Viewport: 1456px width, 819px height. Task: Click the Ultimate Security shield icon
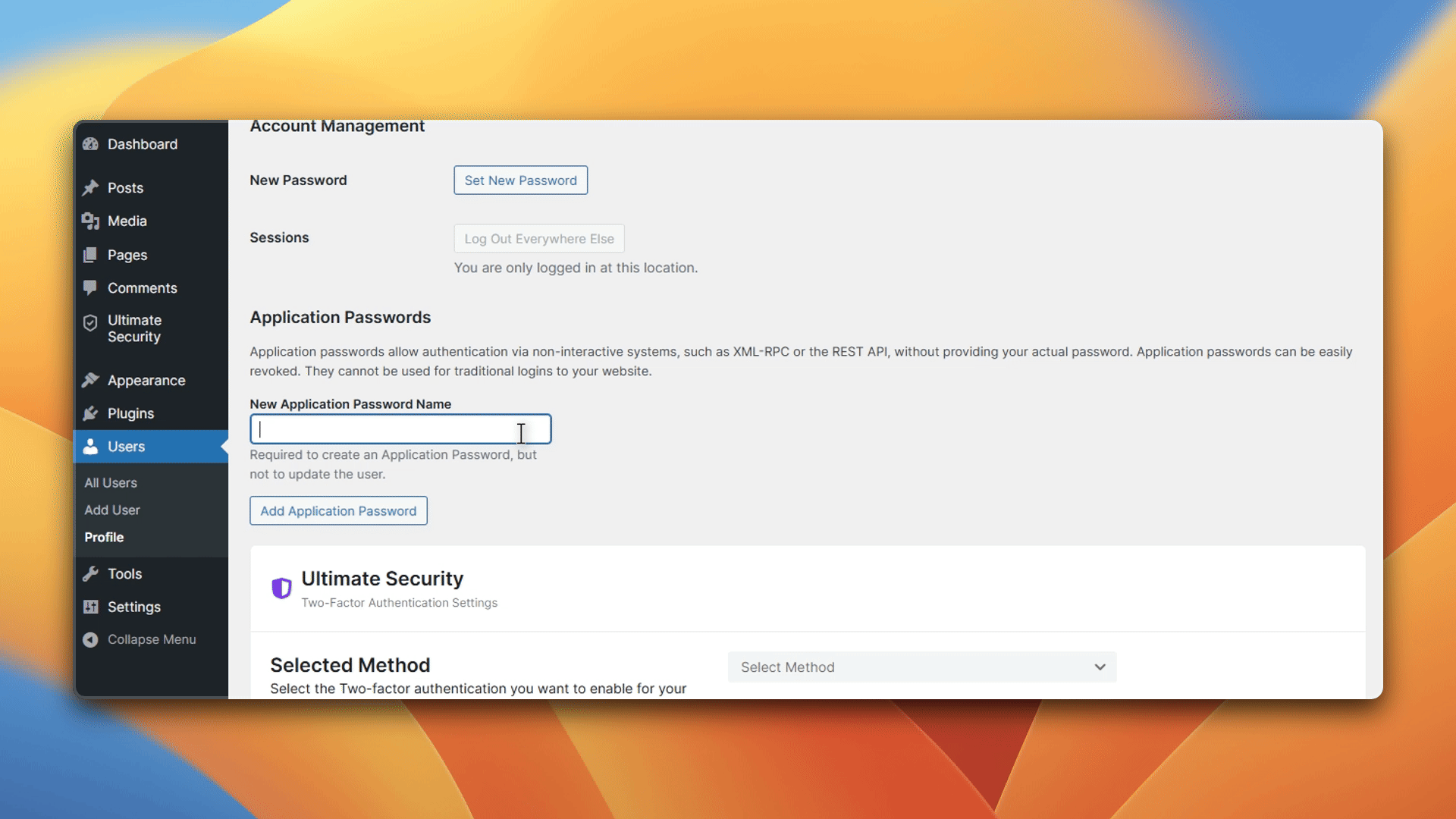coord(91,322)
